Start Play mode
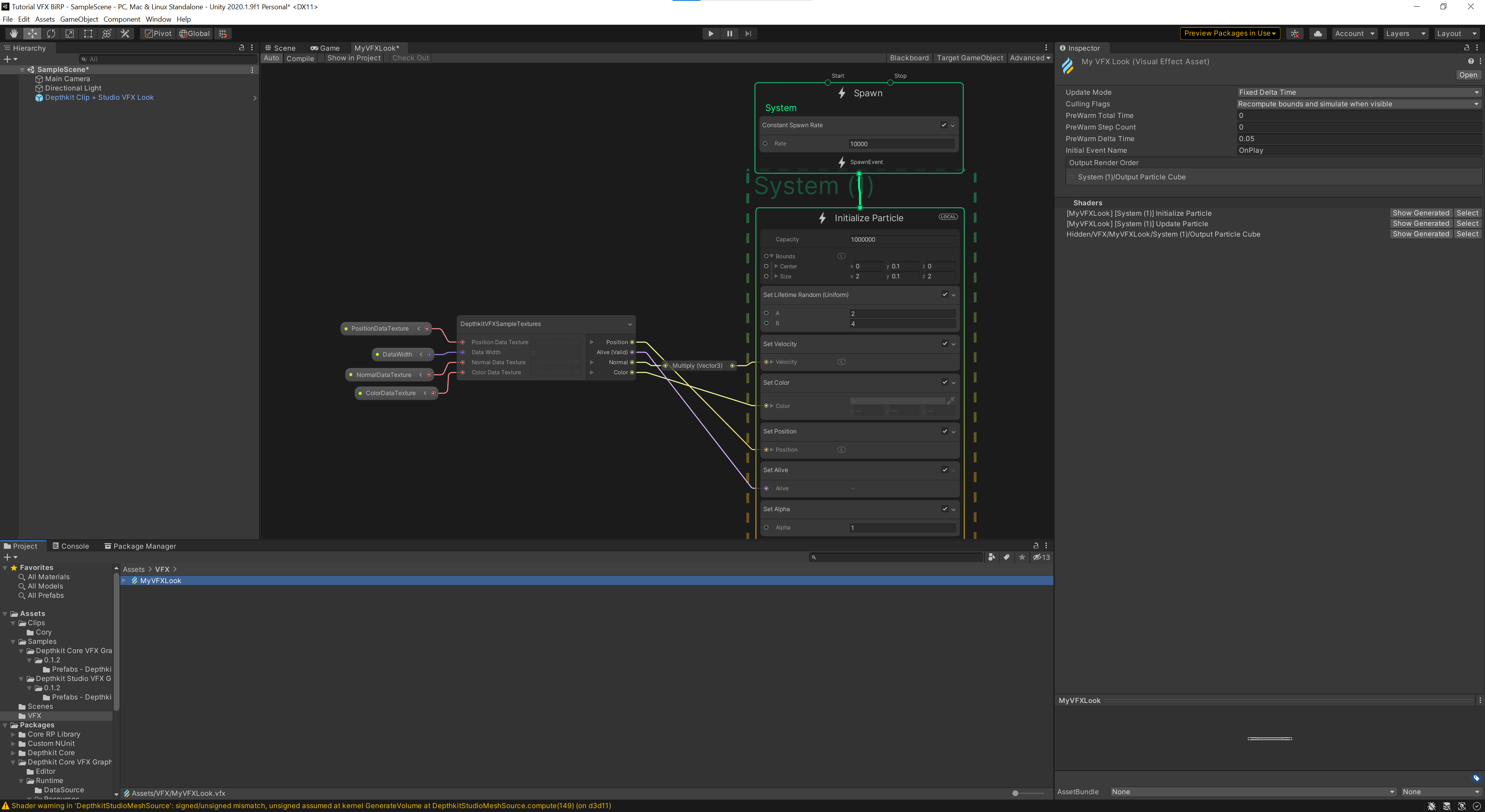 click(711, 33)
